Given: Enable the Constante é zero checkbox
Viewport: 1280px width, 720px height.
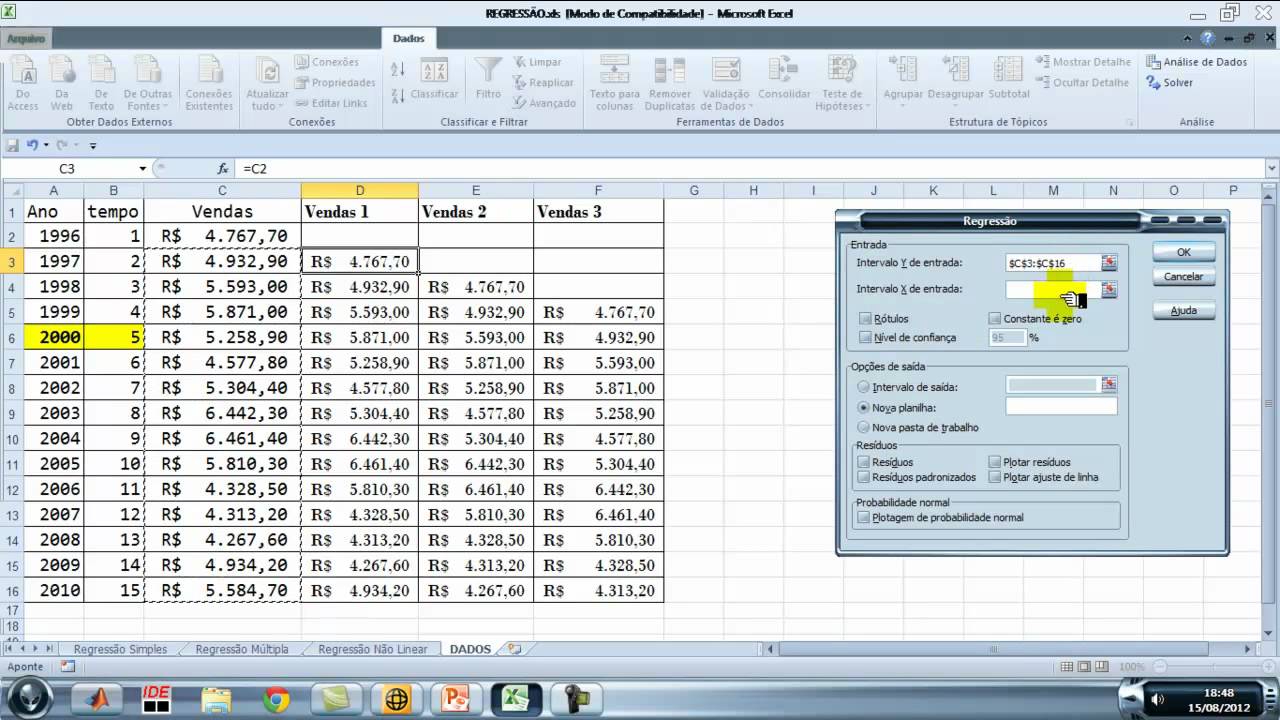Looking at the screenshot, I should tap(995, 318).
